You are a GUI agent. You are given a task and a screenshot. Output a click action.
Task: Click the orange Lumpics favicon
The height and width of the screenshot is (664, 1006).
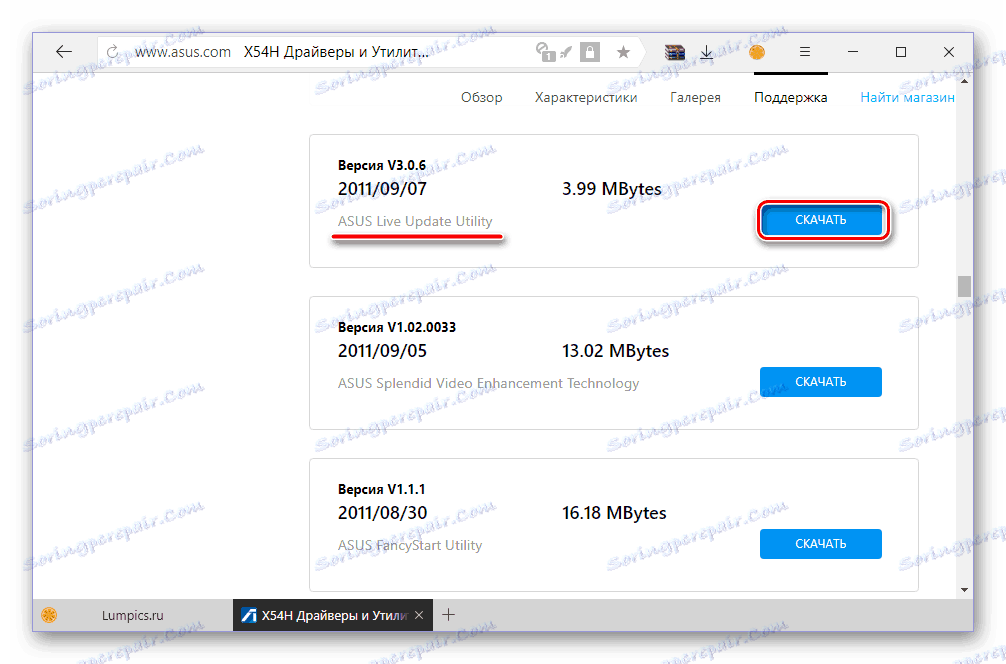point(49,615)
